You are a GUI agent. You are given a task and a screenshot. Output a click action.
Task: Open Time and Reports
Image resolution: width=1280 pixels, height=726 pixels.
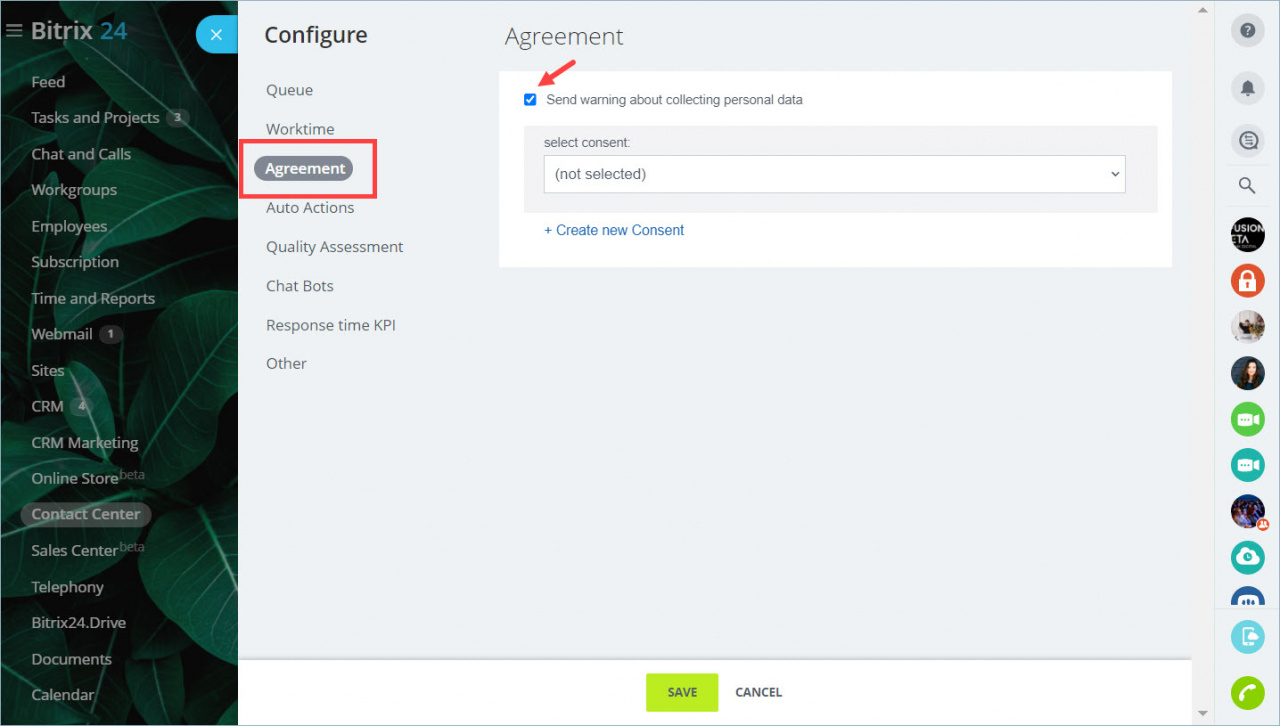(93, 298)
